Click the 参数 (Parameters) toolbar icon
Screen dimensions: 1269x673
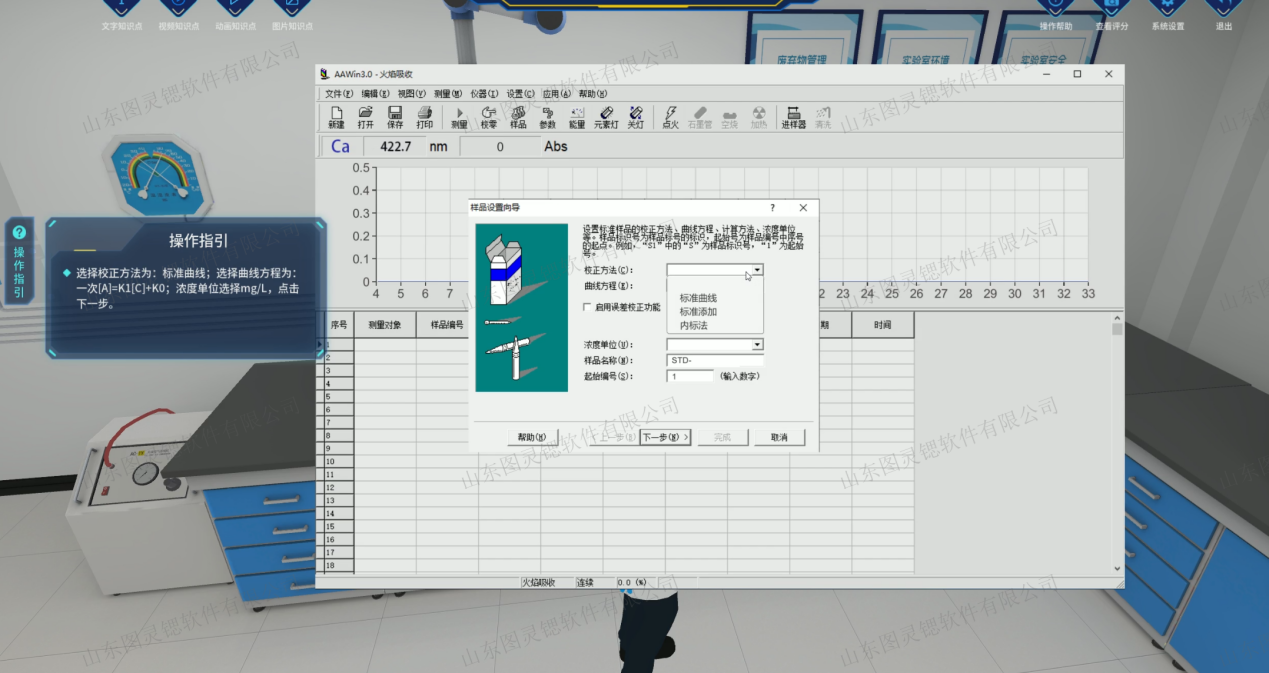tap(547, 117)
